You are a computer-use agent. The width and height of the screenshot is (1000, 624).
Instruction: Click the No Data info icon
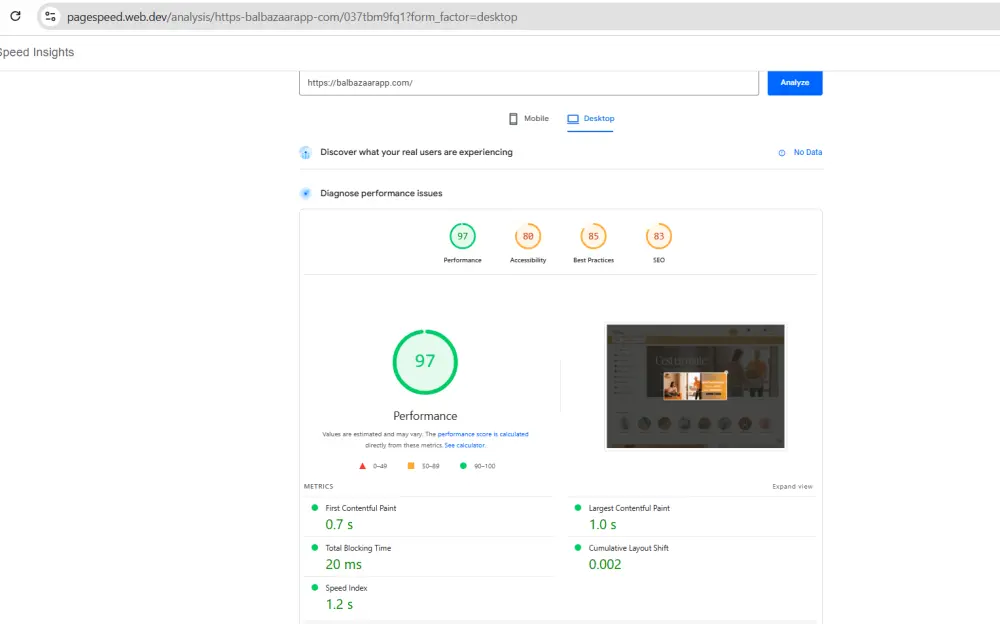[x=782, y=153]
